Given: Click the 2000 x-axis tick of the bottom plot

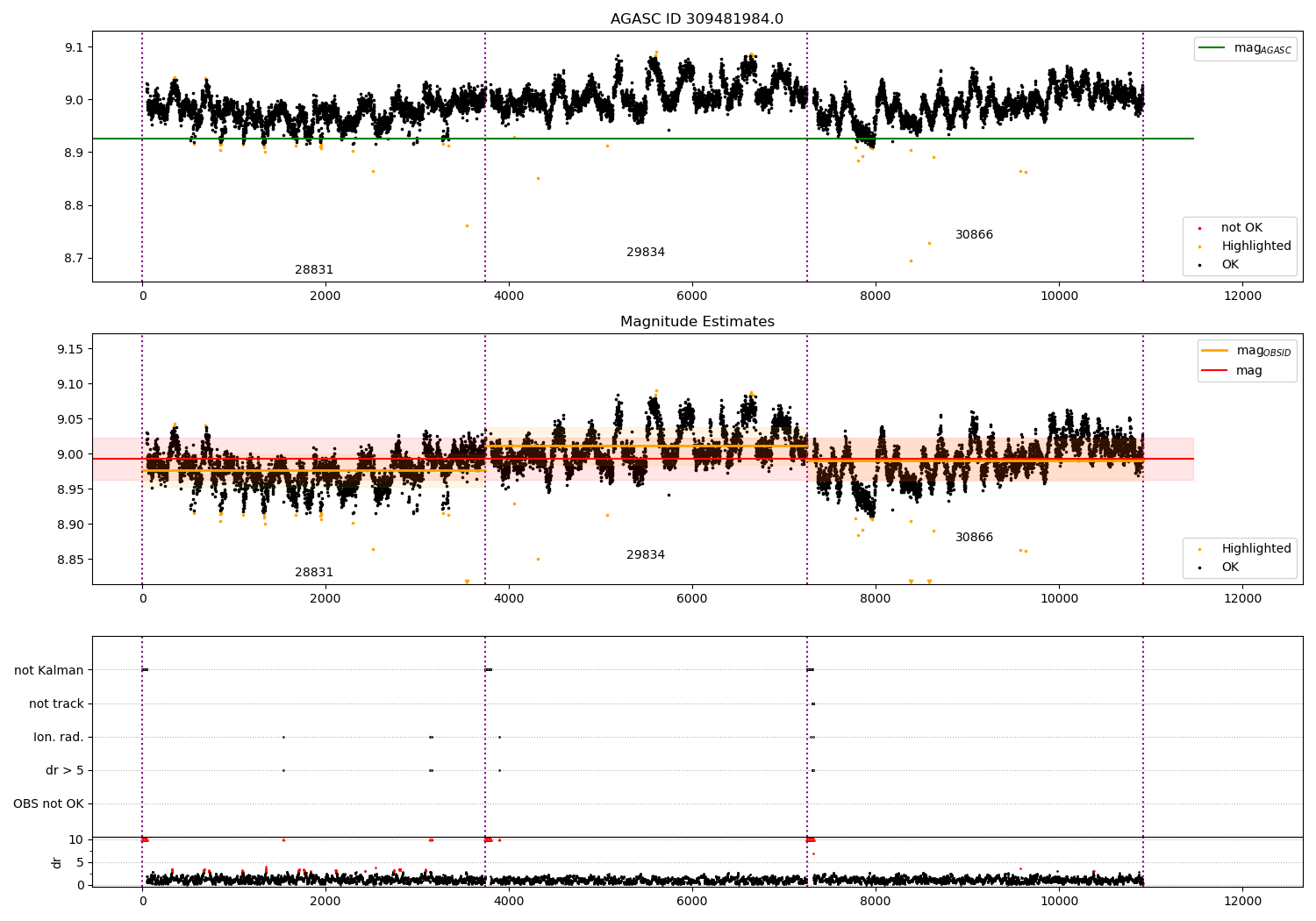Looking at the screenshot, I should click(325, 902).
